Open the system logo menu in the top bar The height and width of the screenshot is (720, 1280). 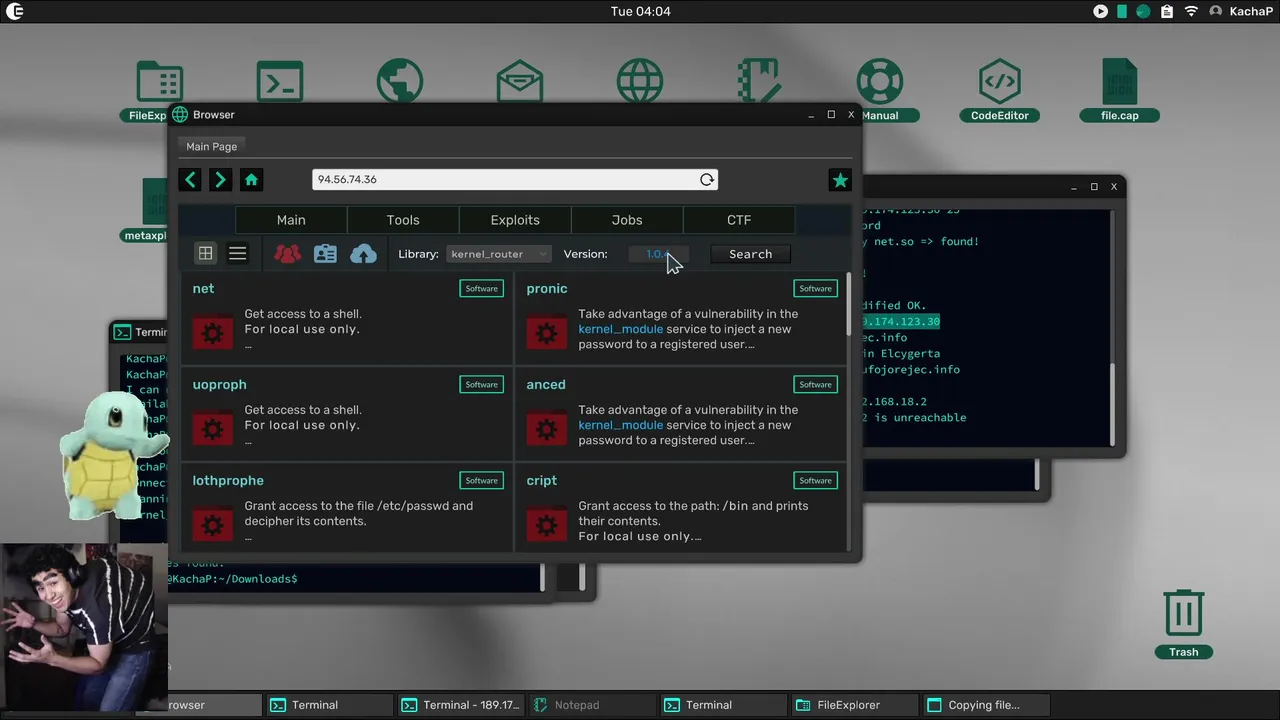[x=14, y=11]
